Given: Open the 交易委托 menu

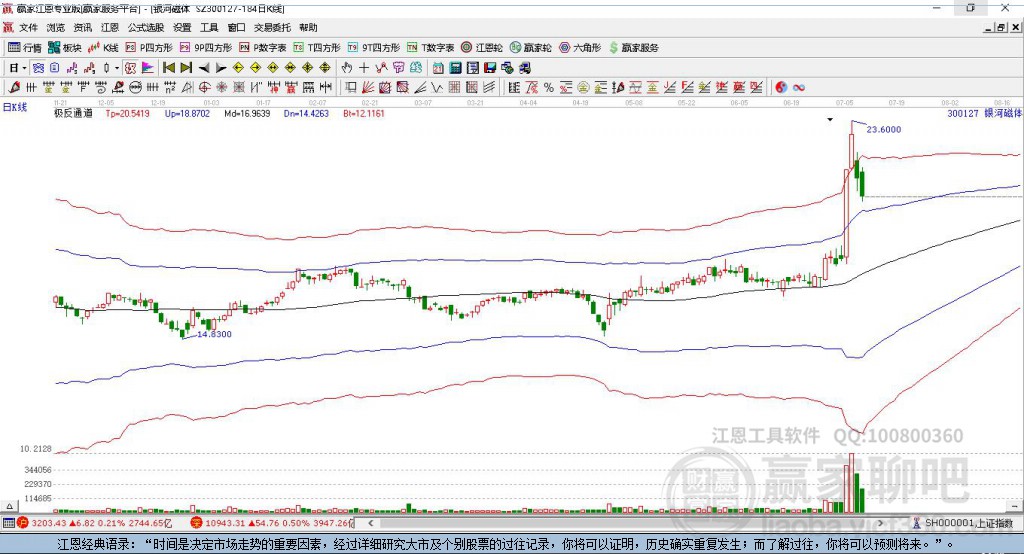Looking at the screenshot, I should [x=272, y=27].
